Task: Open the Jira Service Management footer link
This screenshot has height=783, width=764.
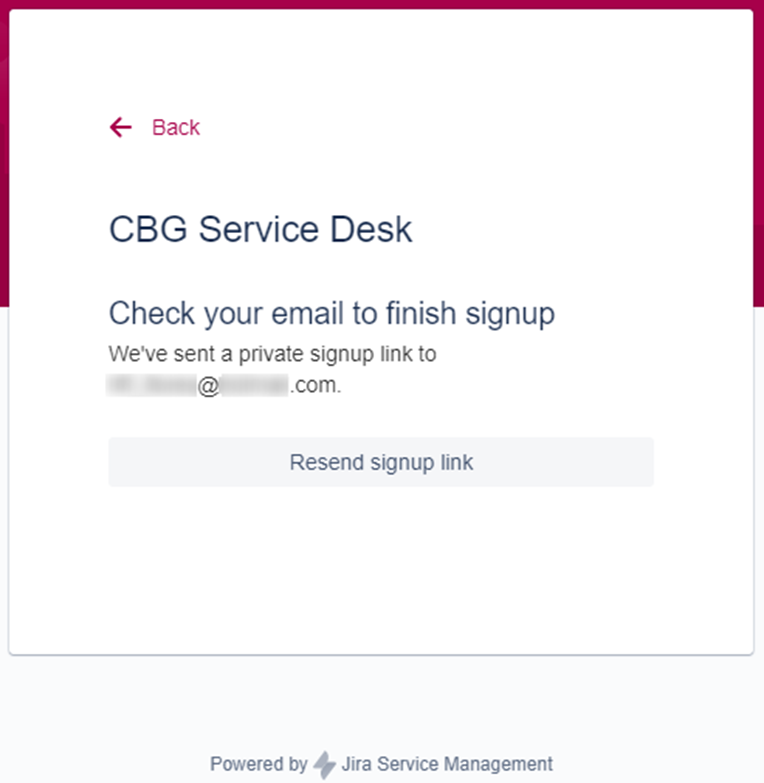Action: 447,764
